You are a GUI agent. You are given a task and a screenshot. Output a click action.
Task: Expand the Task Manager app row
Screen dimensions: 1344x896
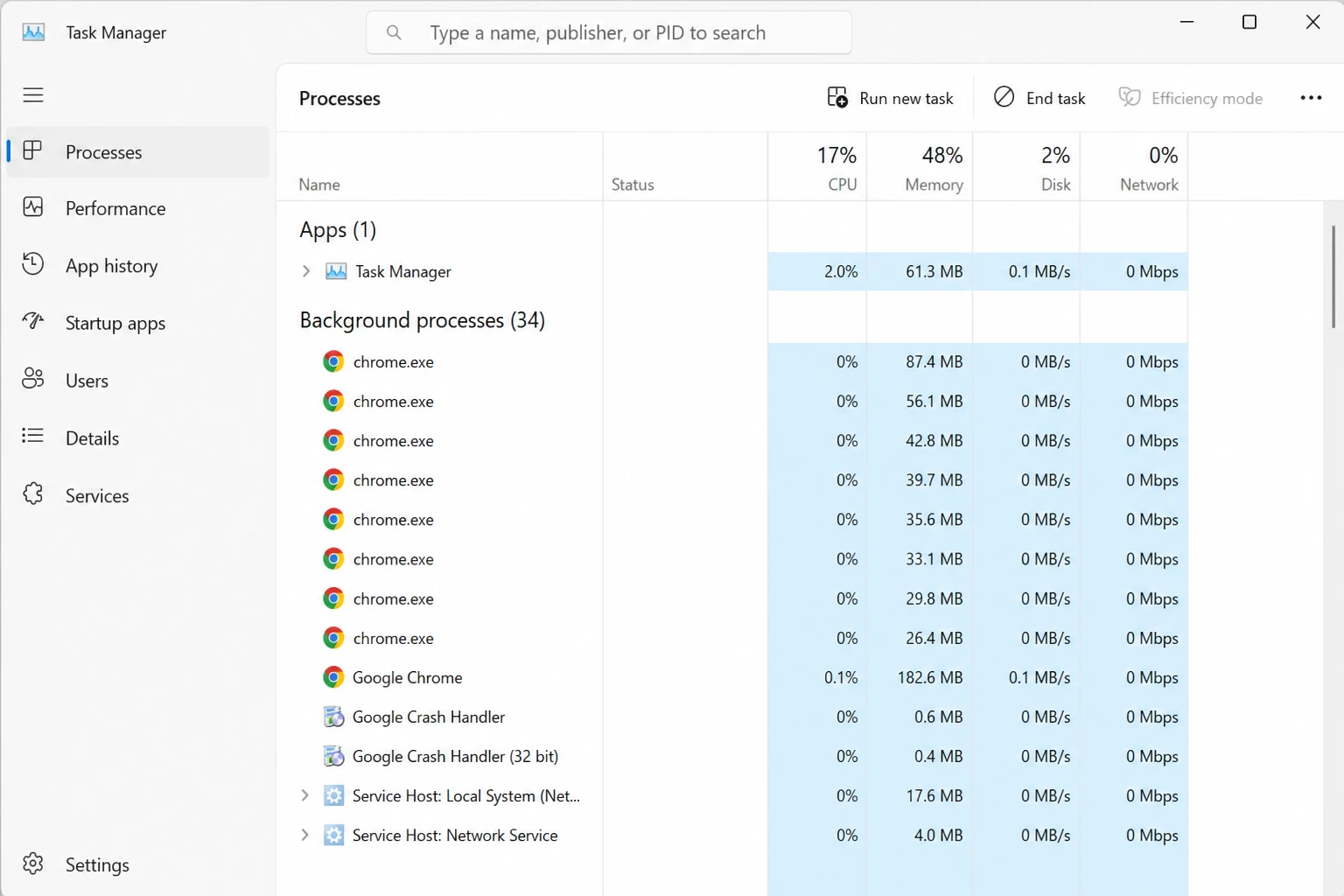click(305, 271)
